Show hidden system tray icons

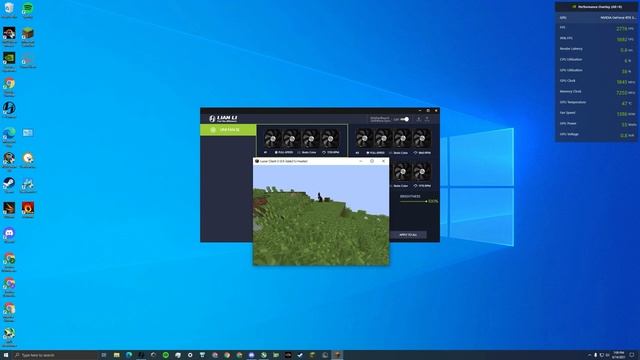589,355
